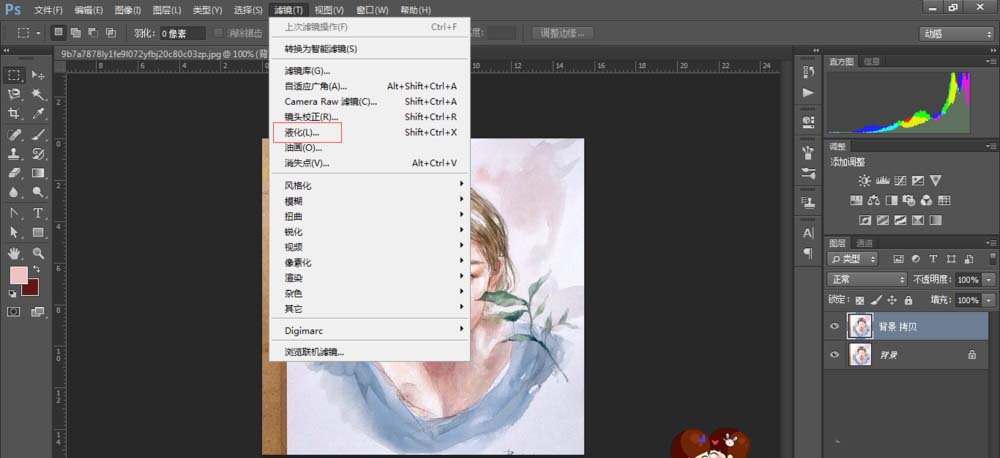Swap foreground and background colors
The height and width of the screenshot is (458, 1000).
pos(36,269)
